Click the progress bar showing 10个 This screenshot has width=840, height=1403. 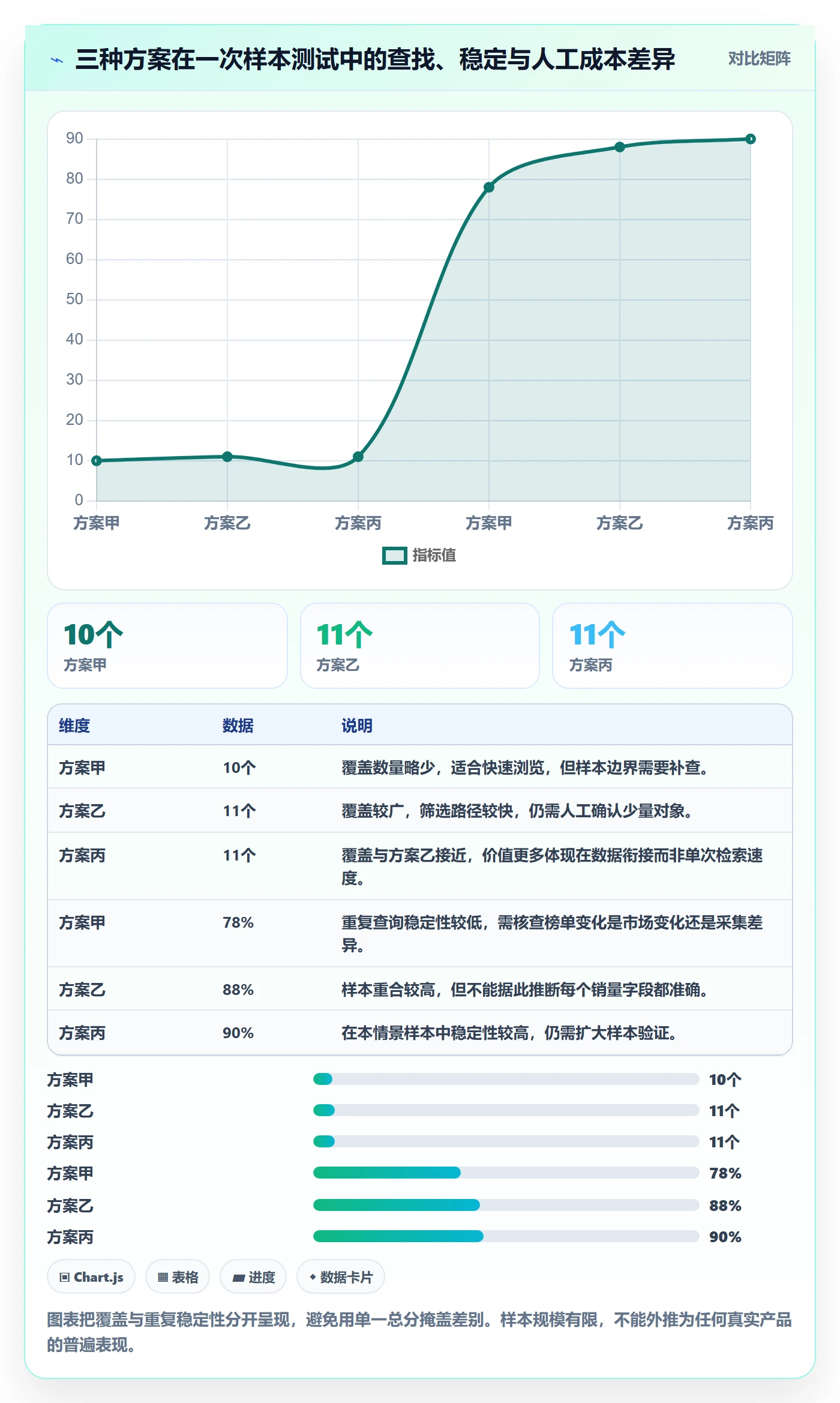[x=506, y=1080]
